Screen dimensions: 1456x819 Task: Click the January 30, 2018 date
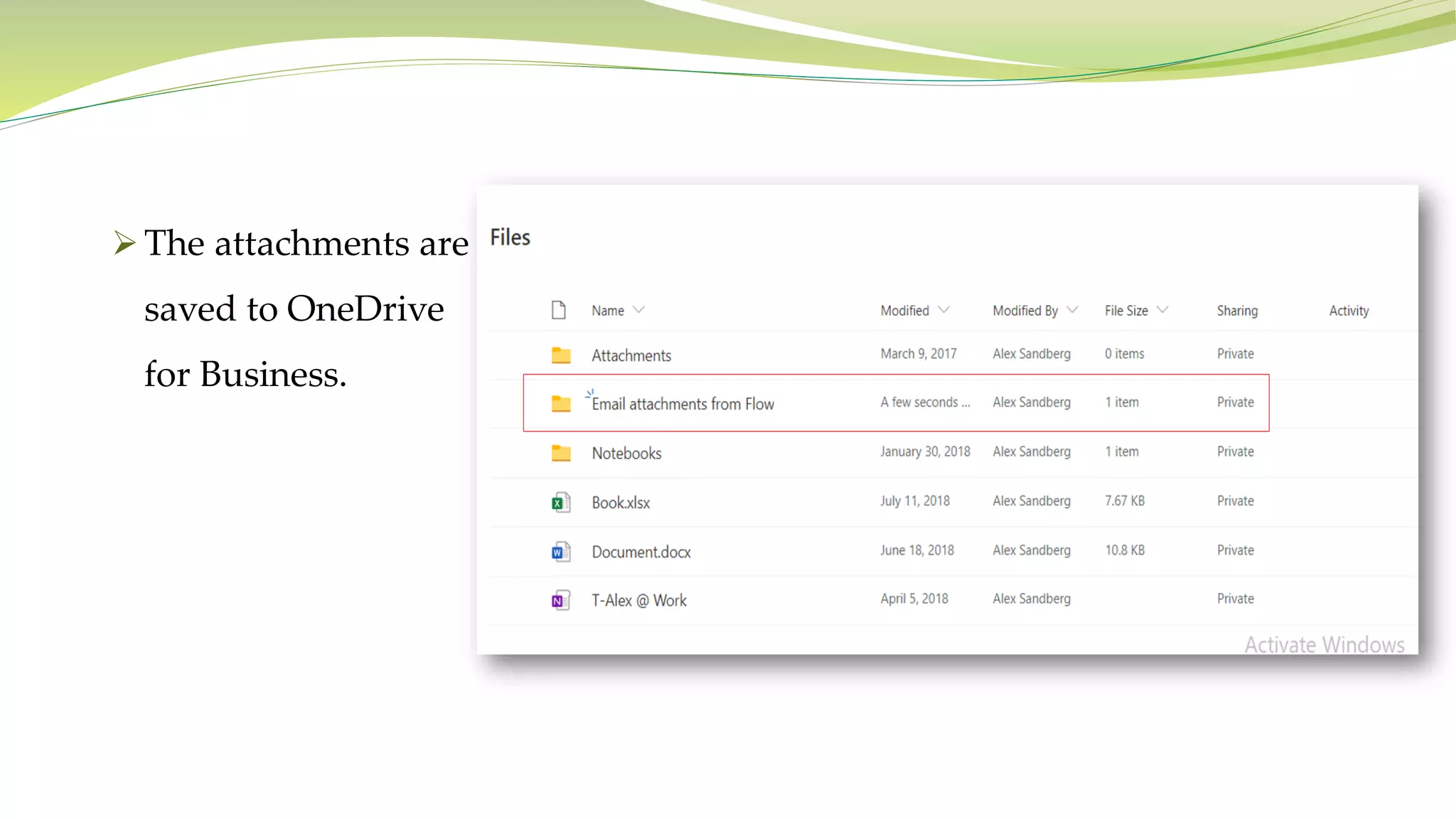pyautogui.click(x=925, y=451)
